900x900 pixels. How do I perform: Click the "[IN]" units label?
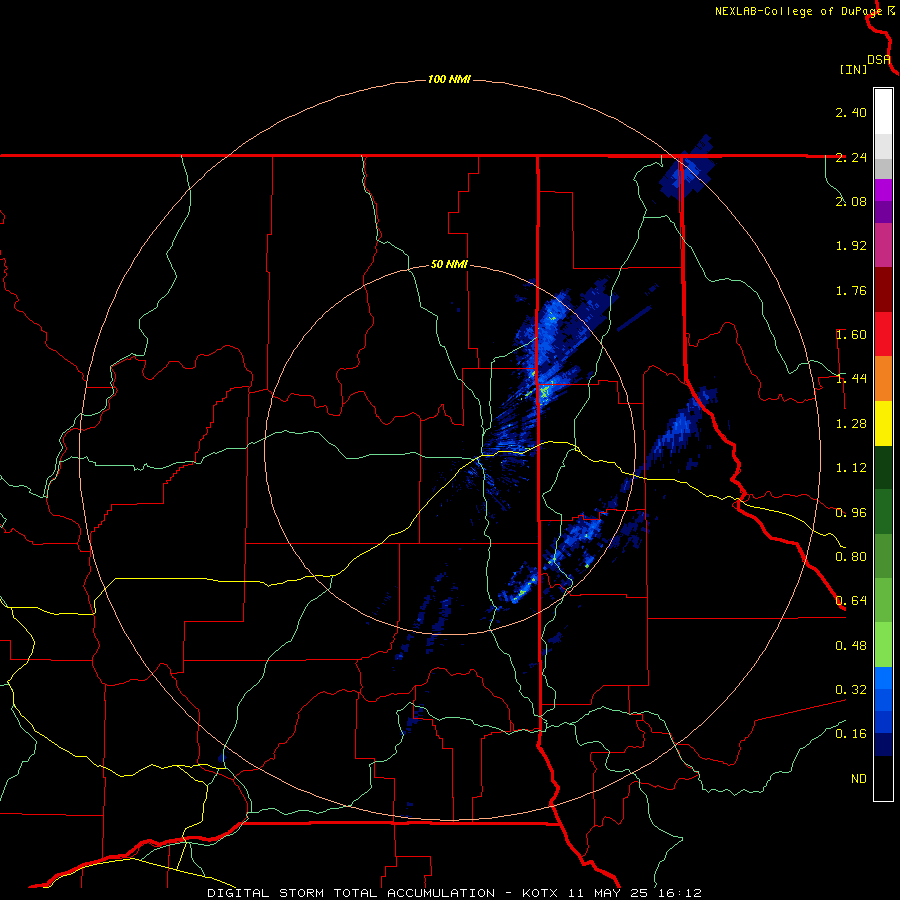[x=854, y=69]
